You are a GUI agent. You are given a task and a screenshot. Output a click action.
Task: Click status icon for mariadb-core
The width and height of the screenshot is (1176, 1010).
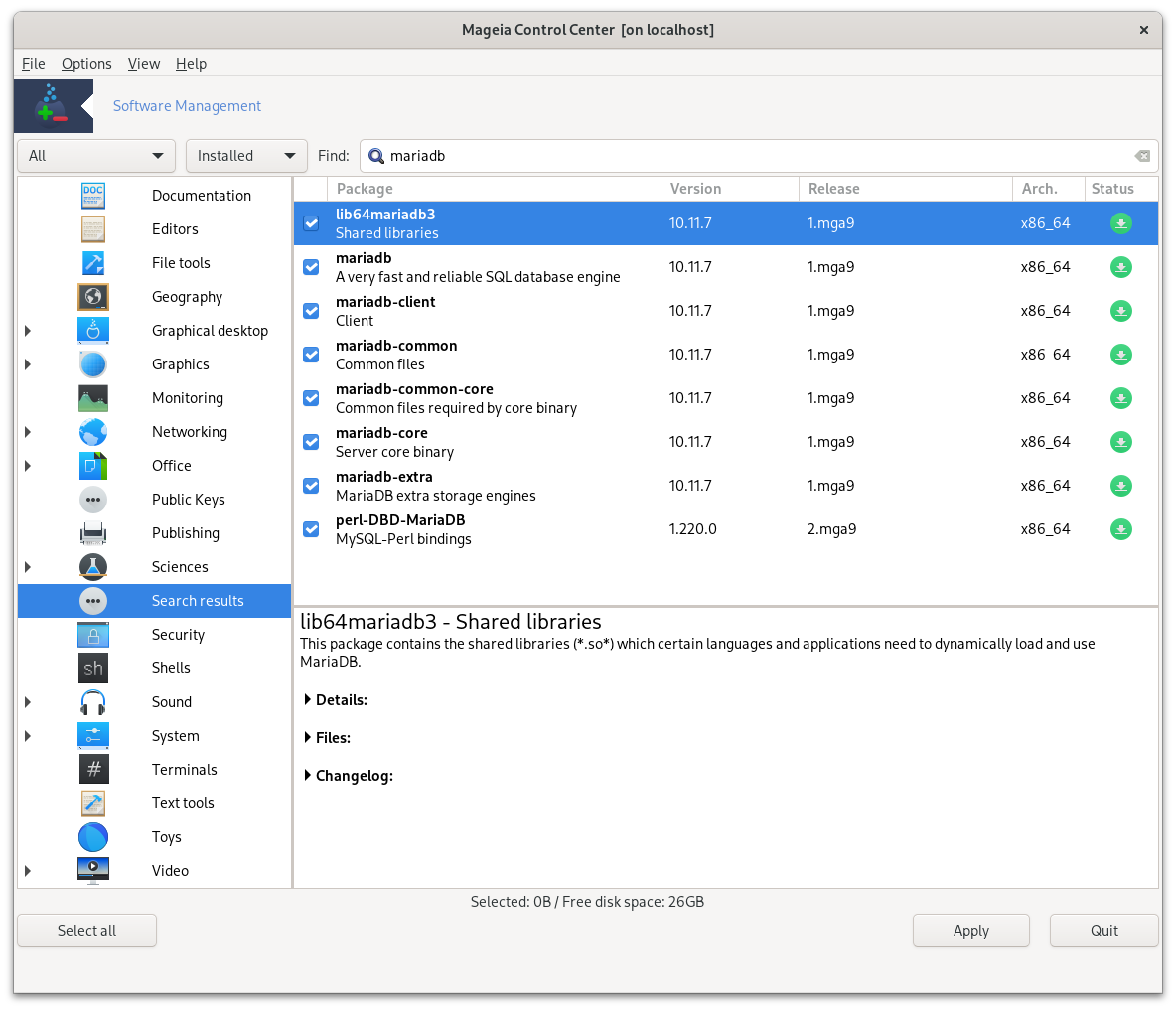[1120, 442]
